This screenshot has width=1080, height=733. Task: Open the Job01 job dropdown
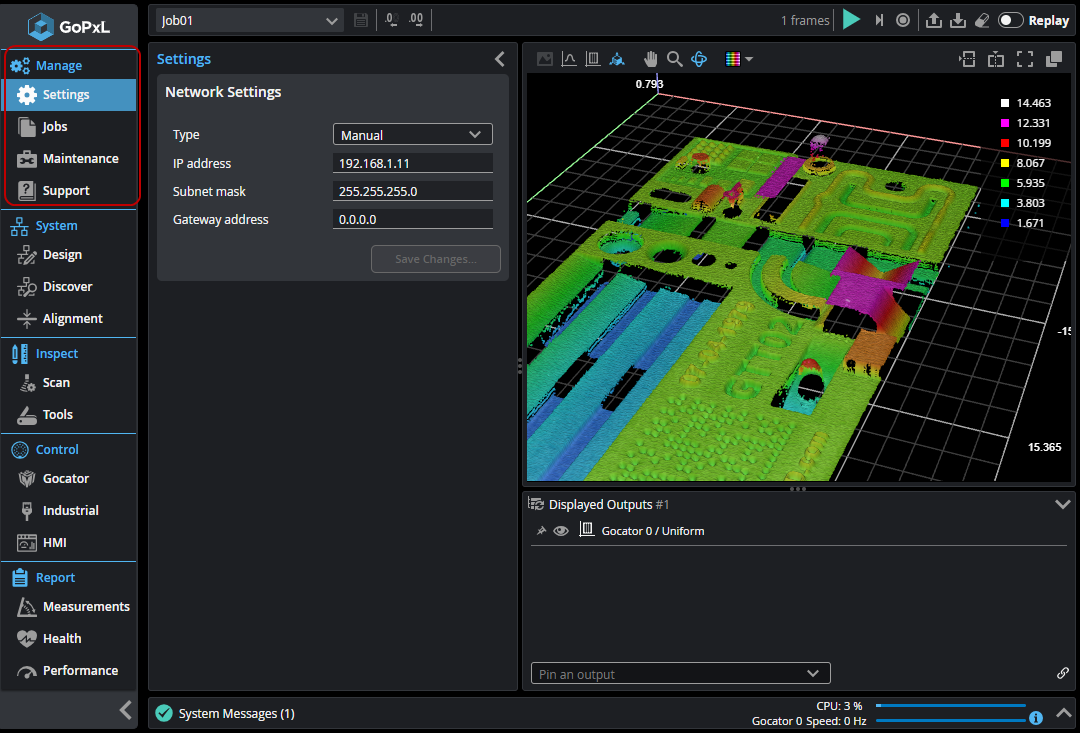click(x=249, y=21)
